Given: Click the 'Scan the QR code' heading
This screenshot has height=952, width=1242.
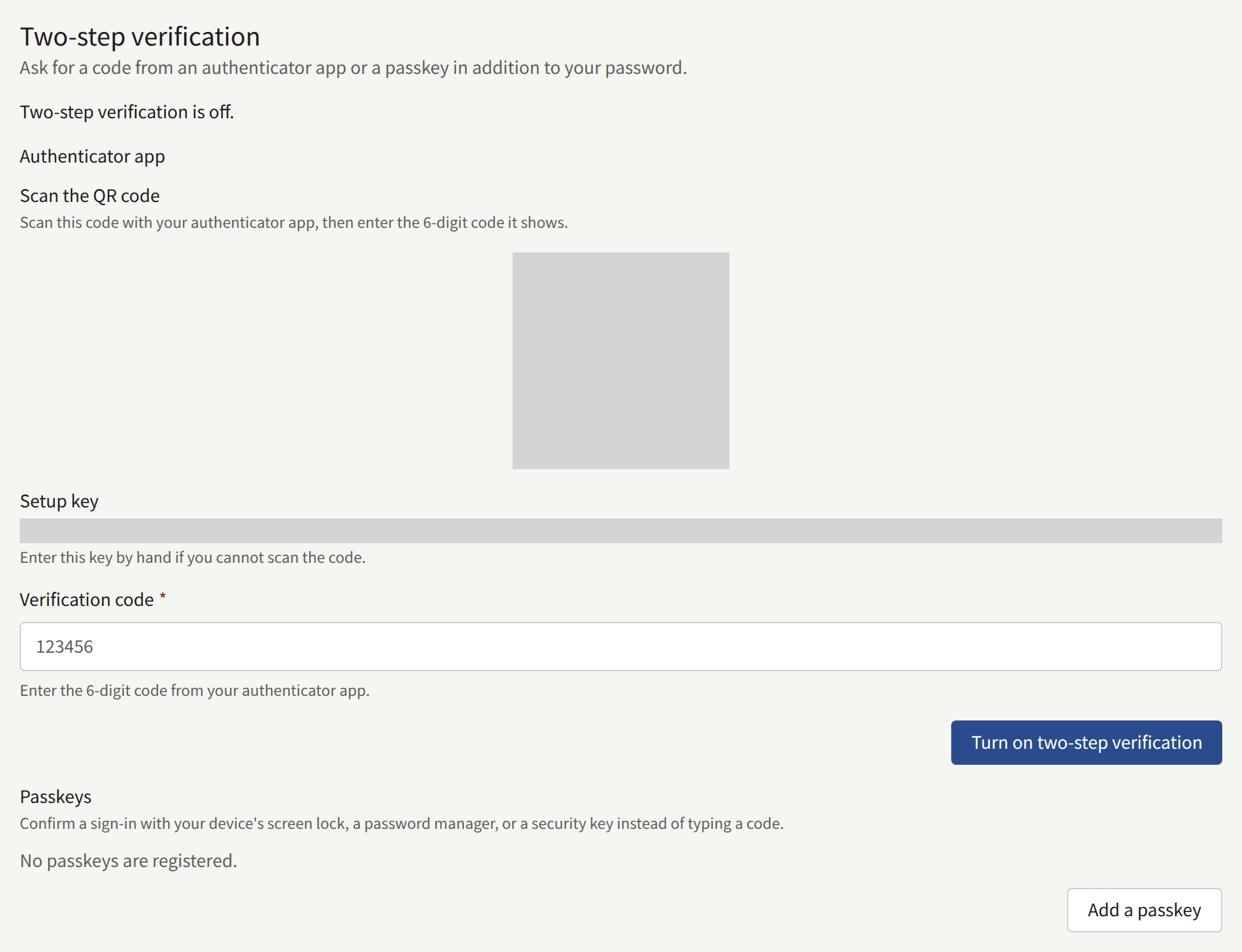Looking at the screenshot, I should (x=90, y=196).
